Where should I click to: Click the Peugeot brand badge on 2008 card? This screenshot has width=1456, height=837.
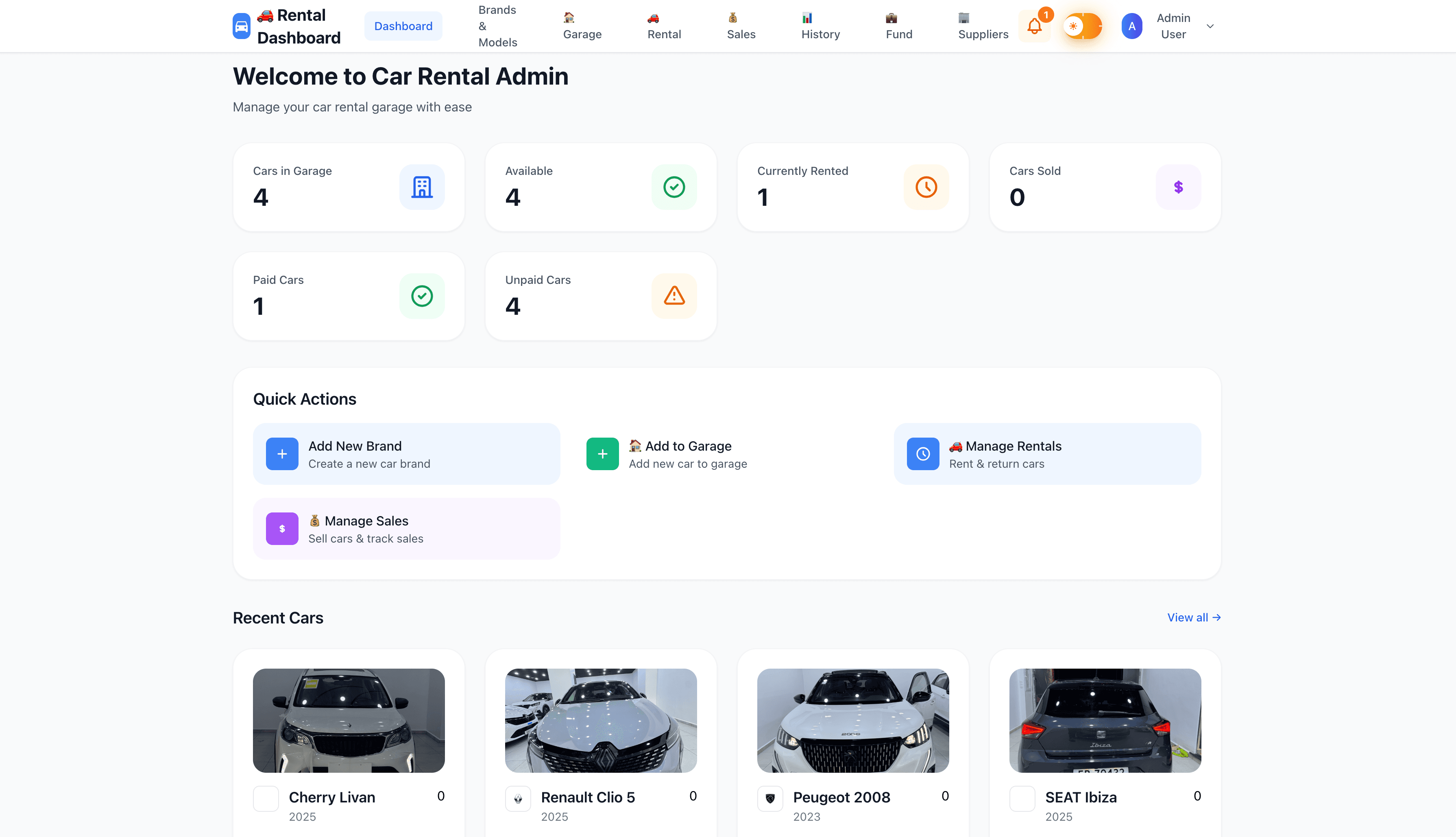[770, 798]
